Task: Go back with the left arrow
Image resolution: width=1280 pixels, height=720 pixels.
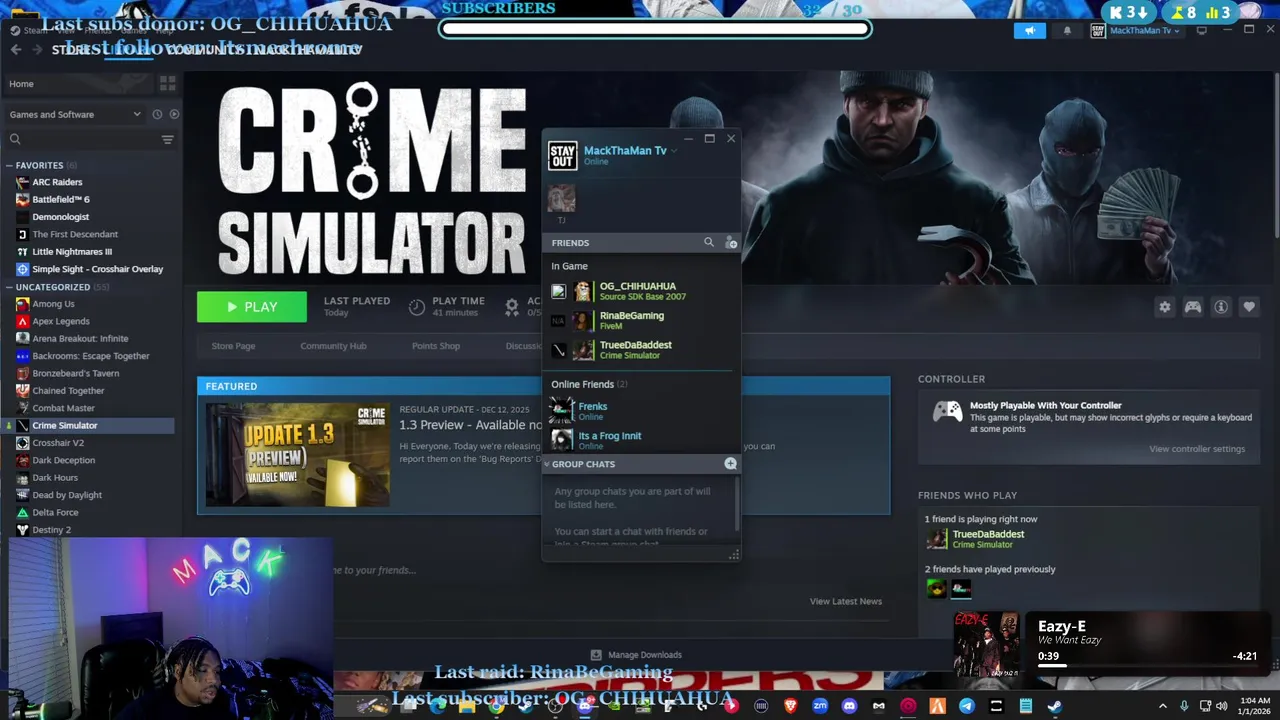Action: click(x=16, y=49)
